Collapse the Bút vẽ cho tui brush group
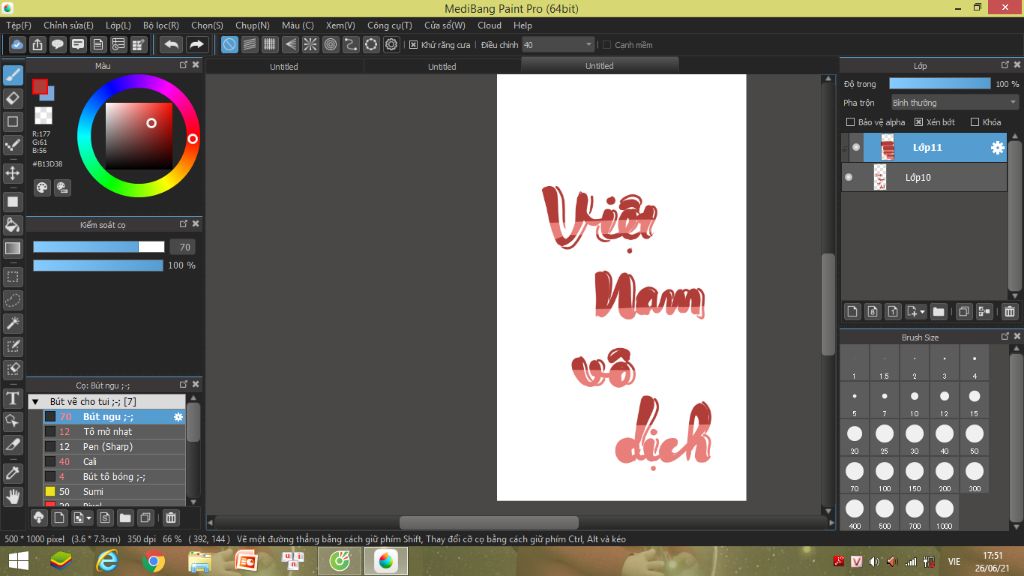This screenshot has width=1024, height=576. [x=35, y=402]
